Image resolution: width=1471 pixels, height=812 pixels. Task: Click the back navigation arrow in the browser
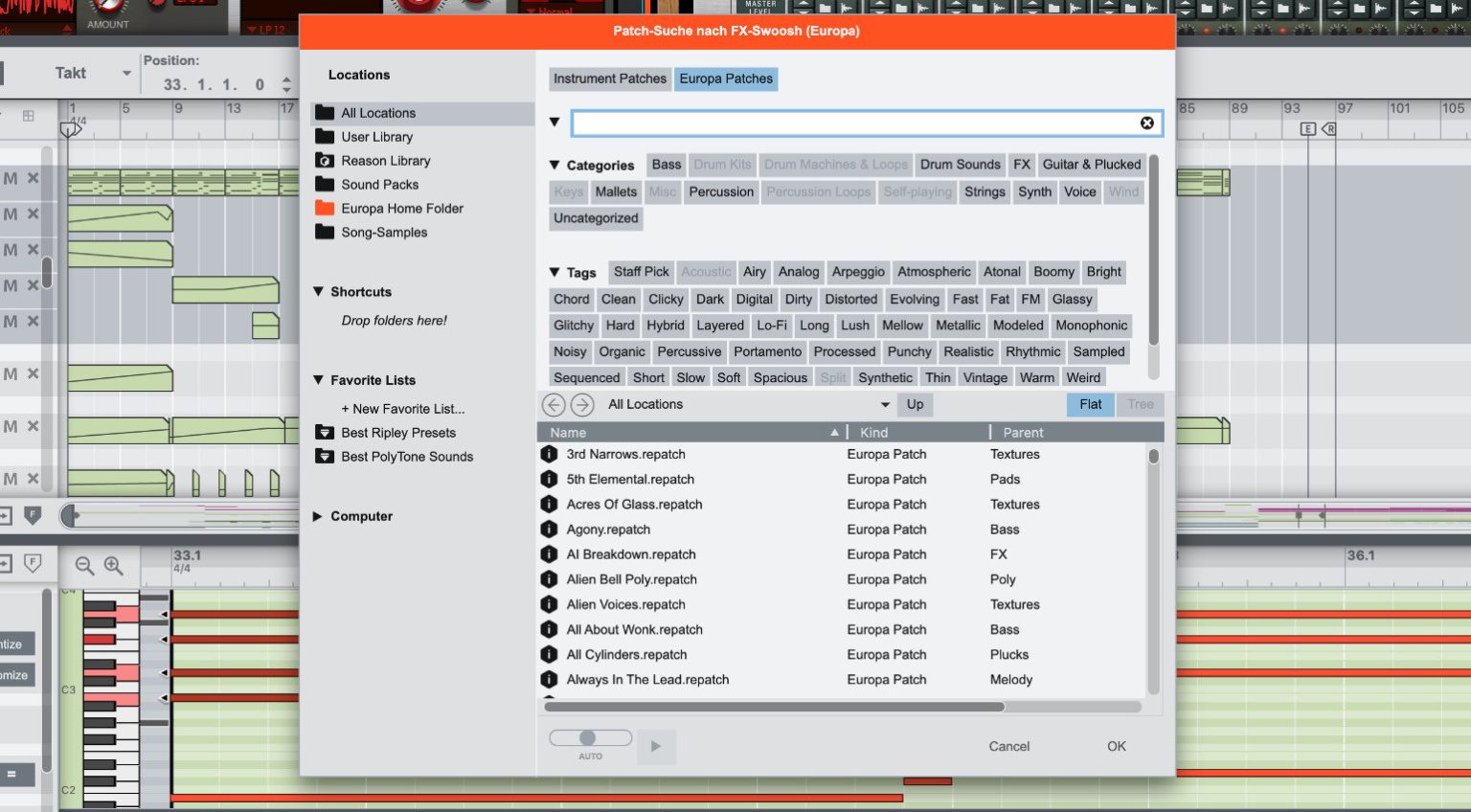pos(554,404)
